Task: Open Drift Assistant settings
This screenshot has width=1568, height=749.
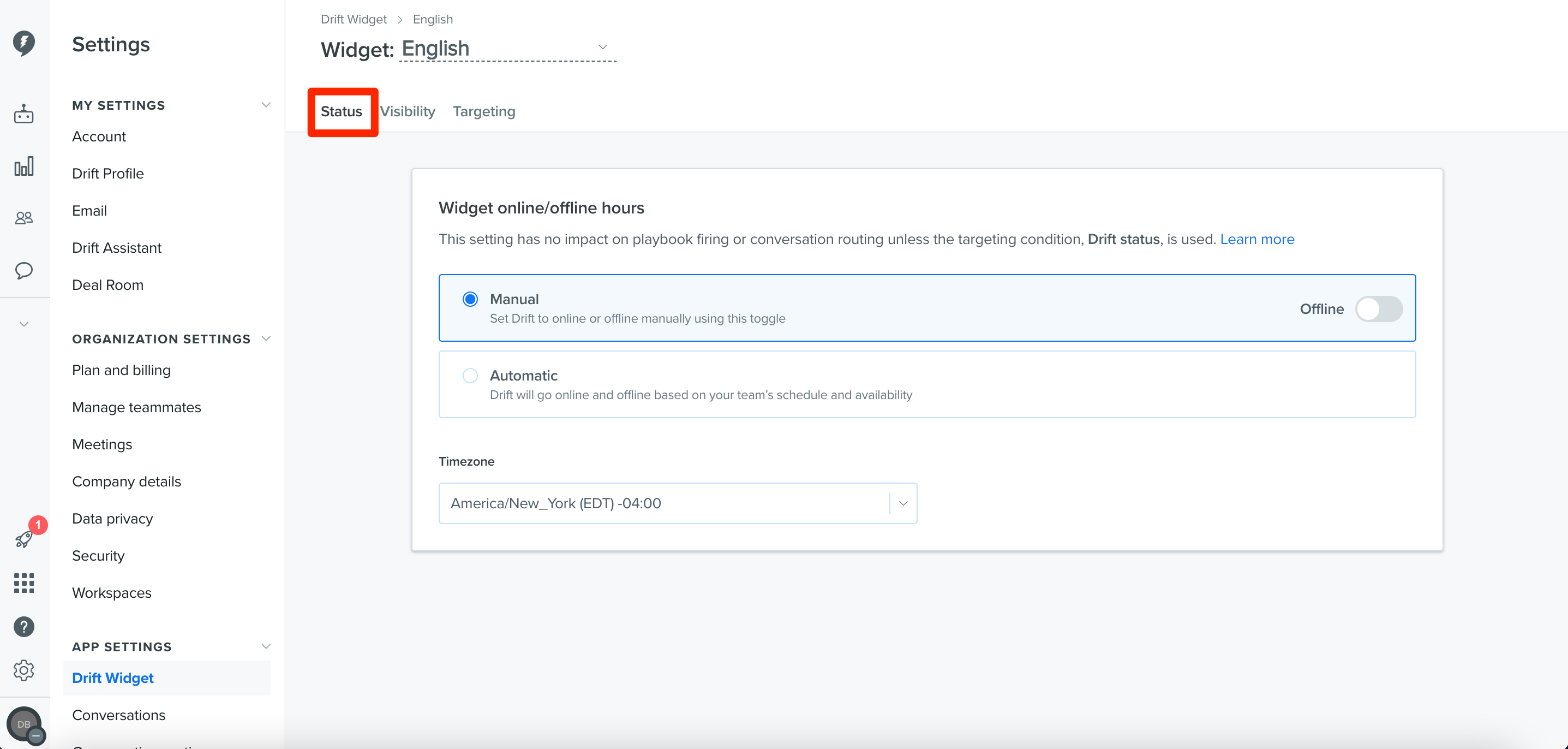Action: point(117,248)
